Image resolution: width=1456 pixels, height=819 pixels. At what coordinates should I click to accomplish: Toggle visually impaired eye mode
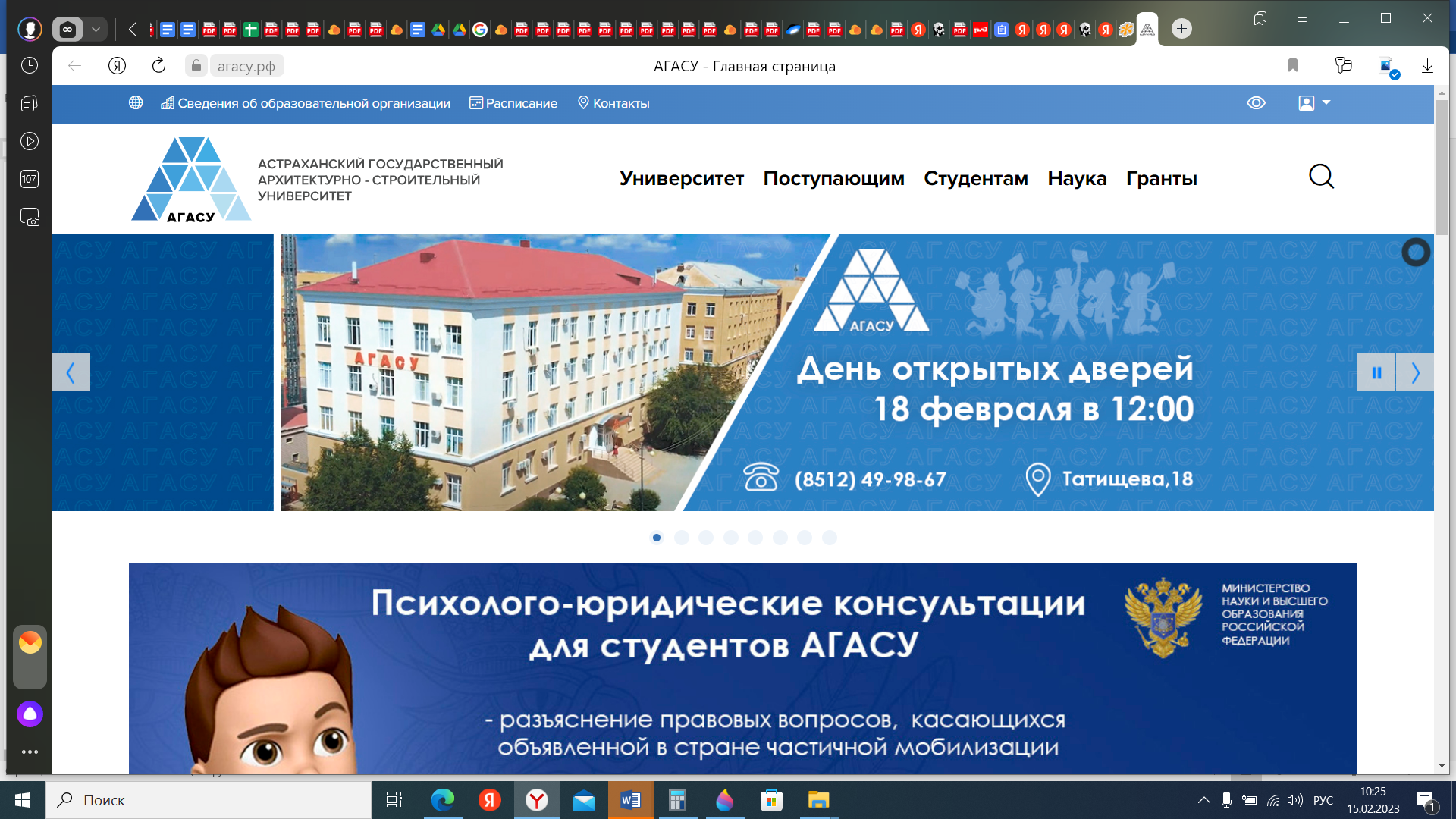[x=1257, y=102]
